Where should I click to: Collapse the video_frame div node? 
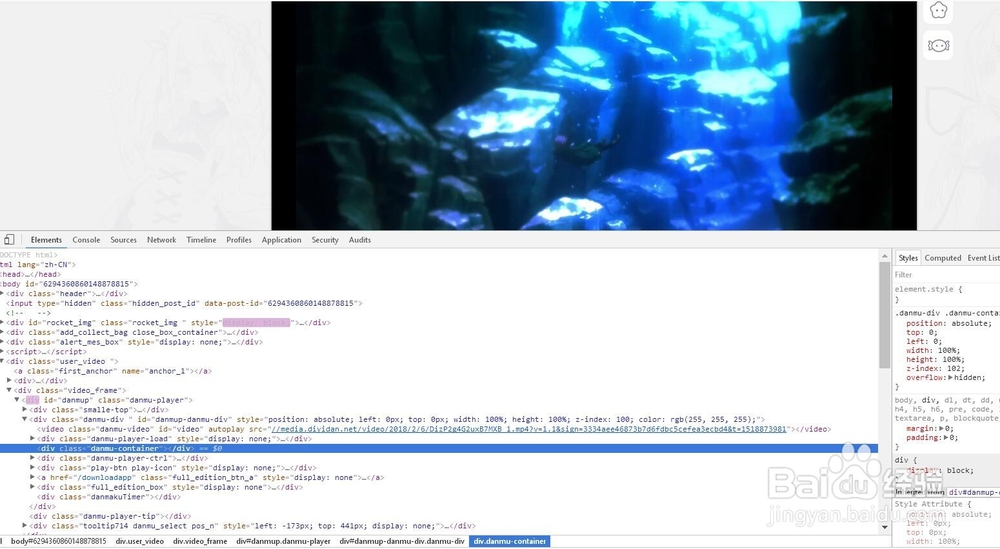tap(10, 390)
